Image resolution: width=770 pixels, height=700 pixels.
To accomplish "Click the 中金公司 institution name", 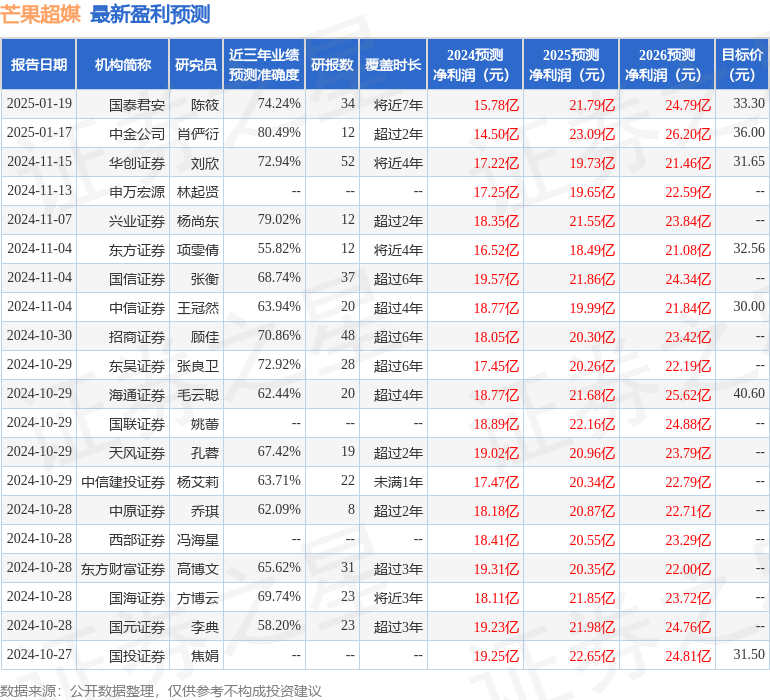I will [x=137, y=133].
